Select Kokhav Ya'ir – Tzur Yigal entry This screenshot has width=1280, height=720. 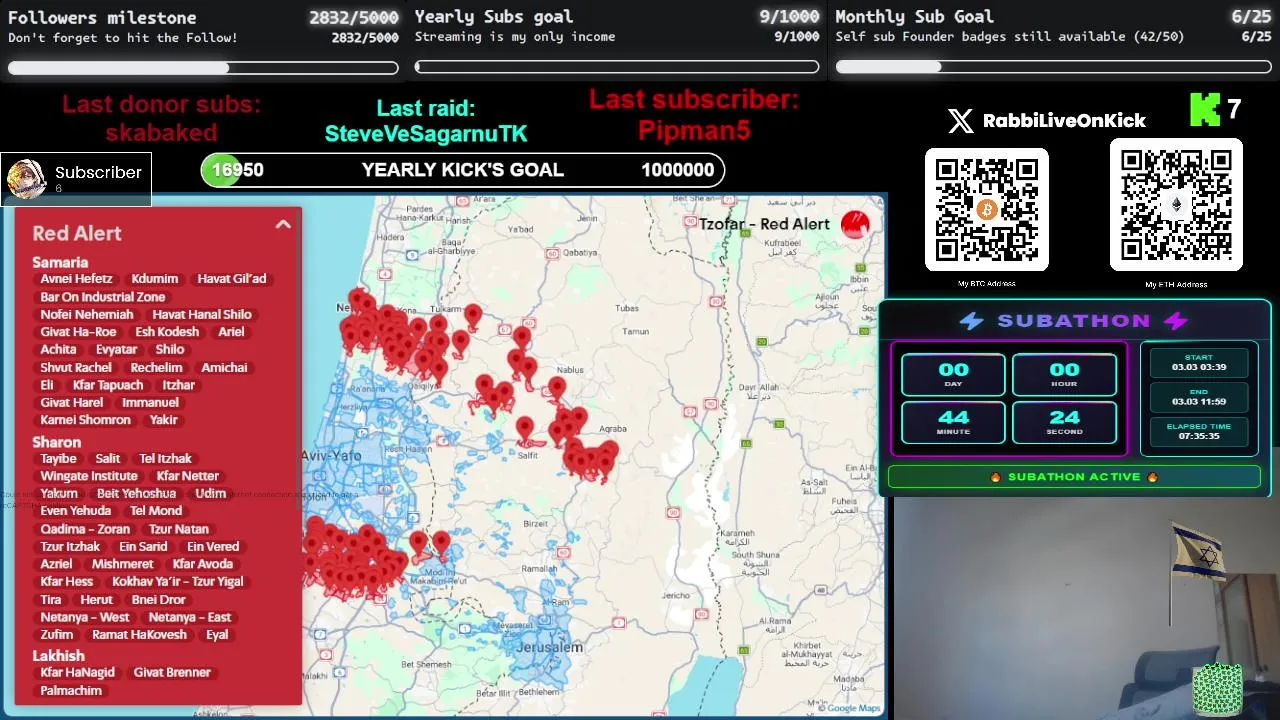pyautogui.click(x=178, y=582)
